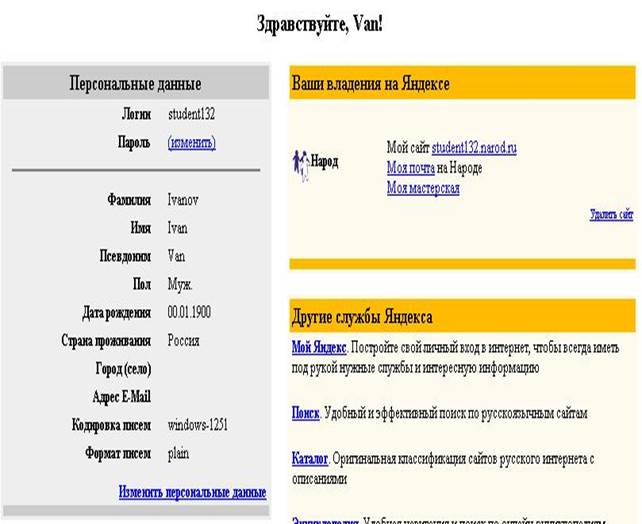Click the Псевдоним label
The height and width of the screenshot is (524, 642).
(x=125, y=256)
